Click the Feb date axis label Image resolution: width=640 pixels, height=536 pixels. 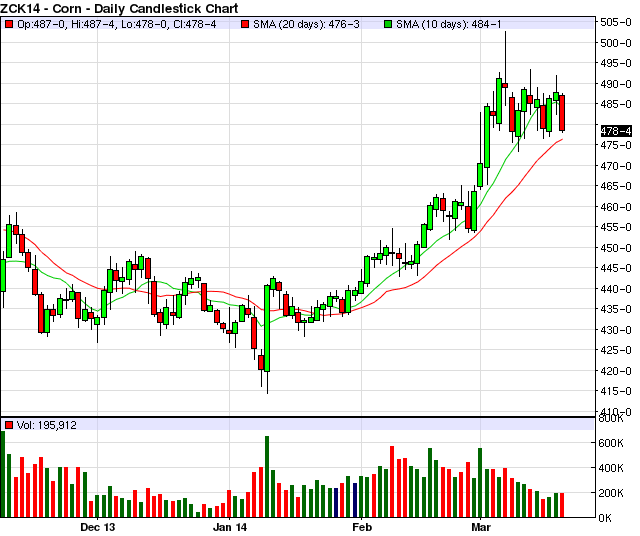coord(362,527)
